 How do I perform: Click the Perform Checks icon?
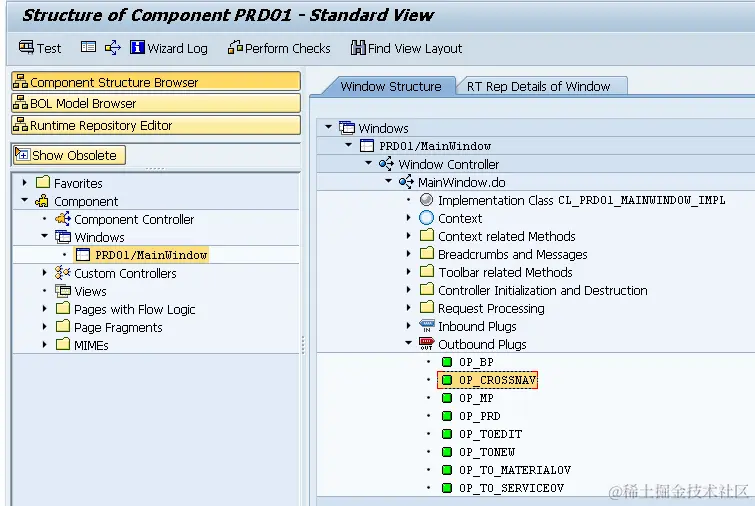pos(235,47)
